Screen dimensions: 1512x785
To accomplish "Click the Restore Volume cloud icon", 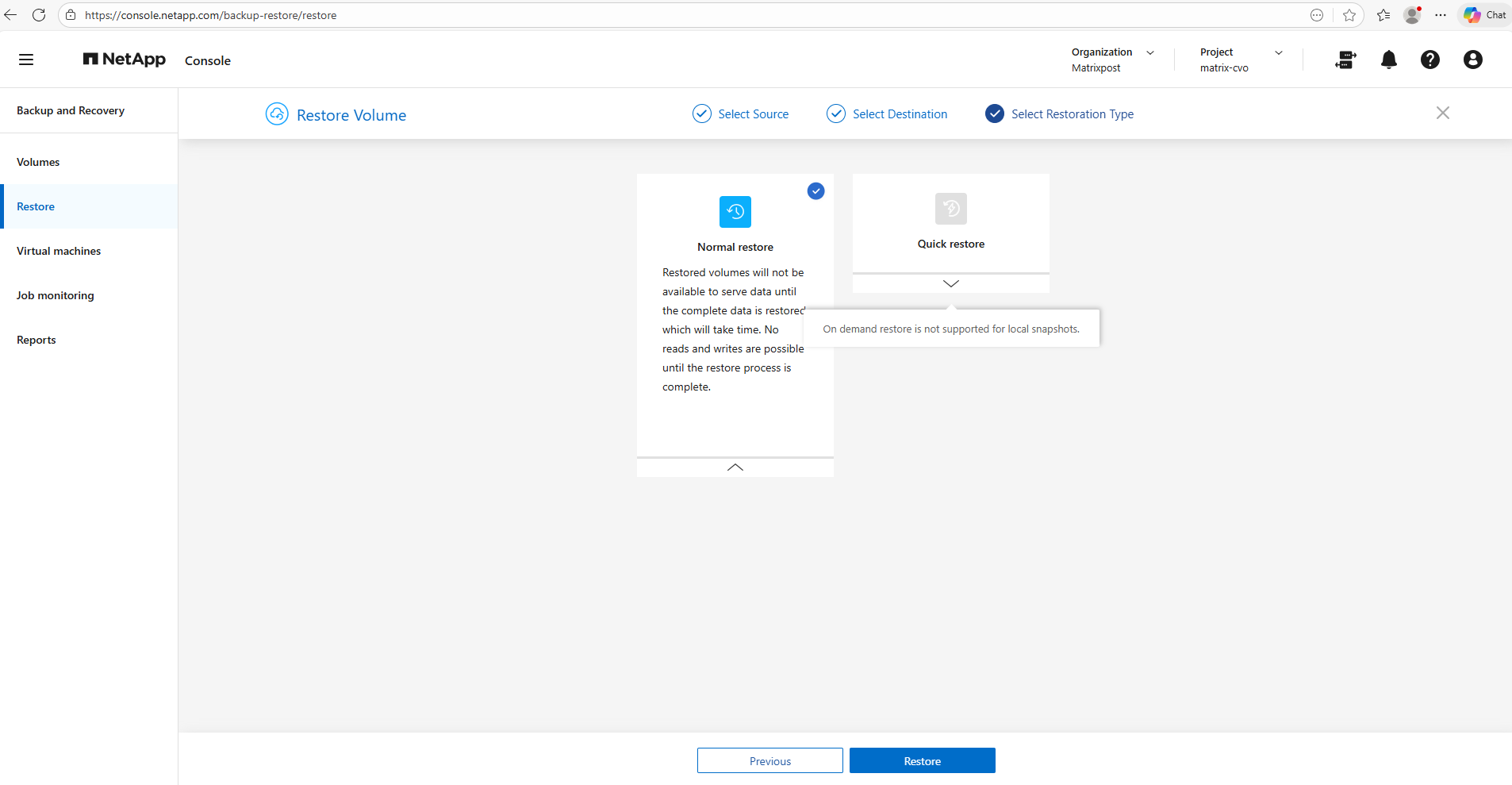I will (x=277, y=114).
